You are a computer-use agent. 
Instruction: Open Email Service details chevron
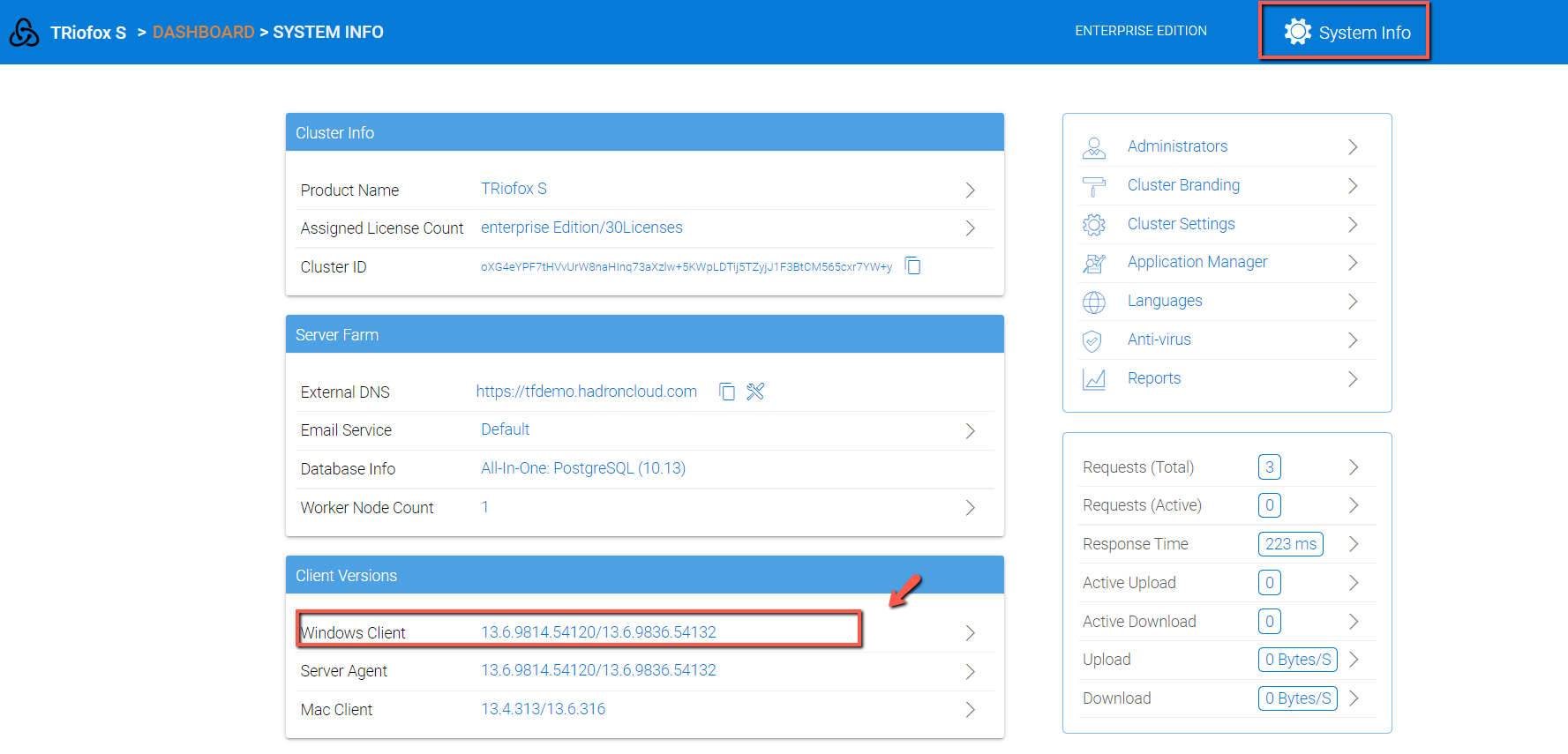pyautogui.click(x=970, y=430)
